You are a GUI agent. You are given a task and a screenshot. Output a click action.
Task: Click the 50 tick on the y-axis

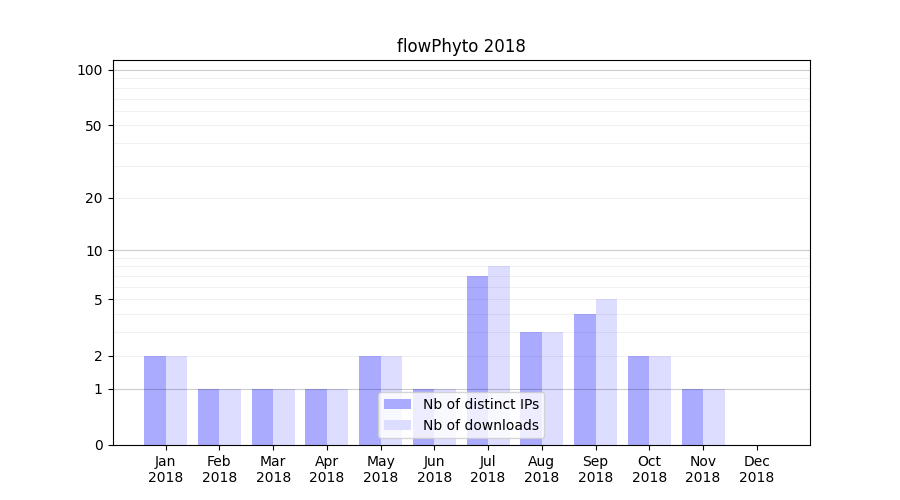(x=93, y=126)
